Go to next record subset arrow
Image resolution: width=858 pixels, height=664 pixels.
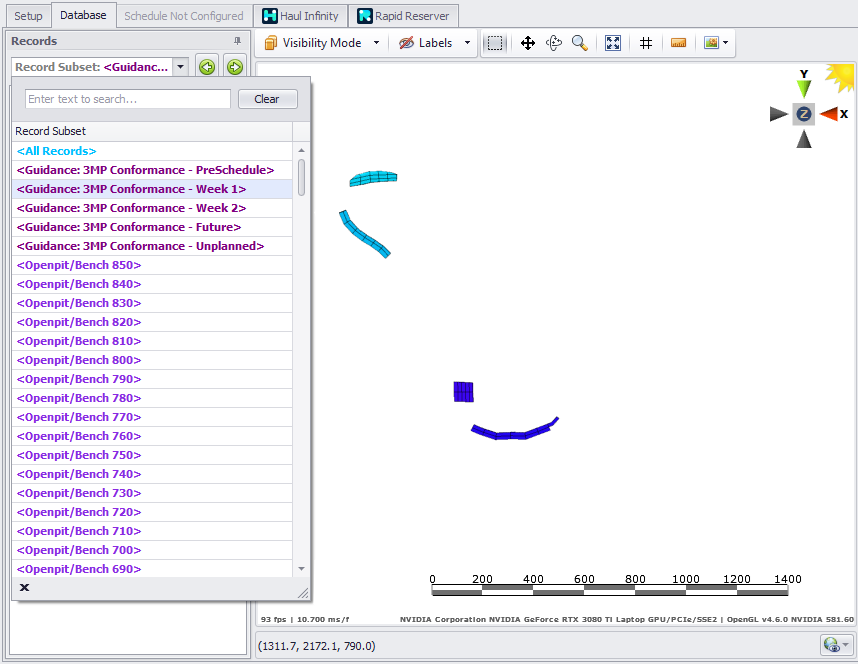(235, 67)
